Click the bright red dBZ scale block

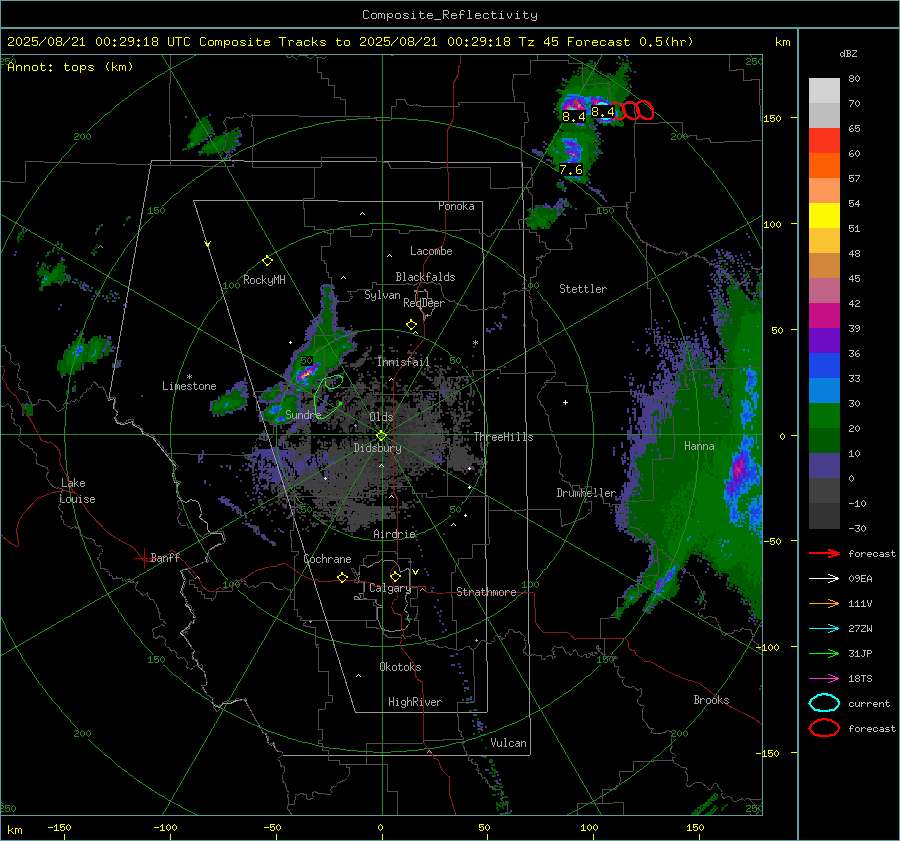(x=824, y=140)
